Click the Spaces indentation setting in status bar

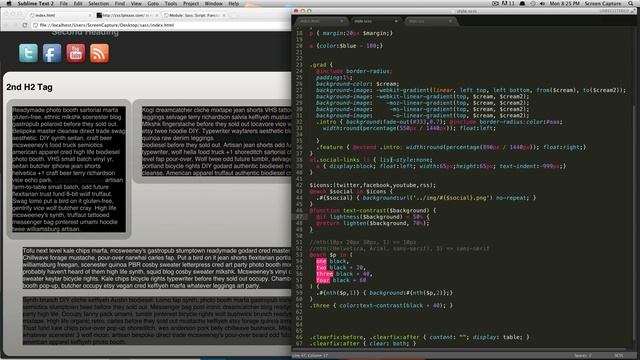point(582,356)
